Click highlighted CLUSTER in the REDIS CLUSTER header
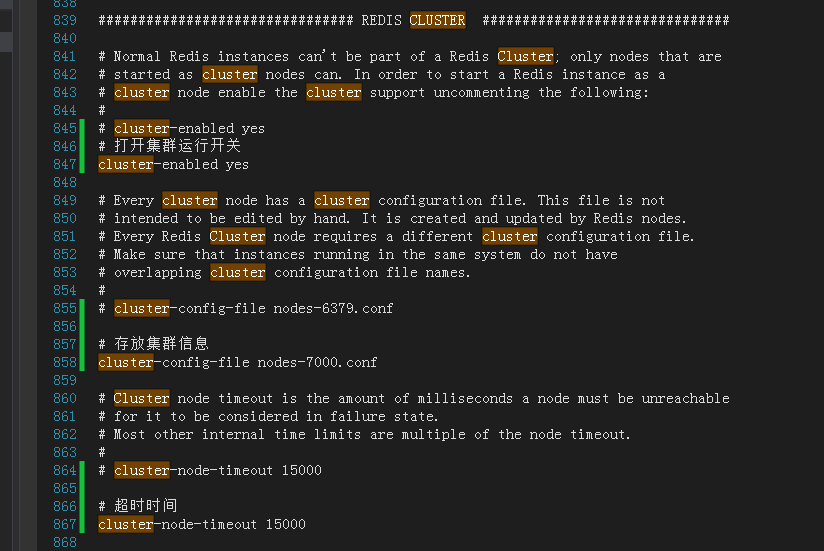 [x=437, y=20]
